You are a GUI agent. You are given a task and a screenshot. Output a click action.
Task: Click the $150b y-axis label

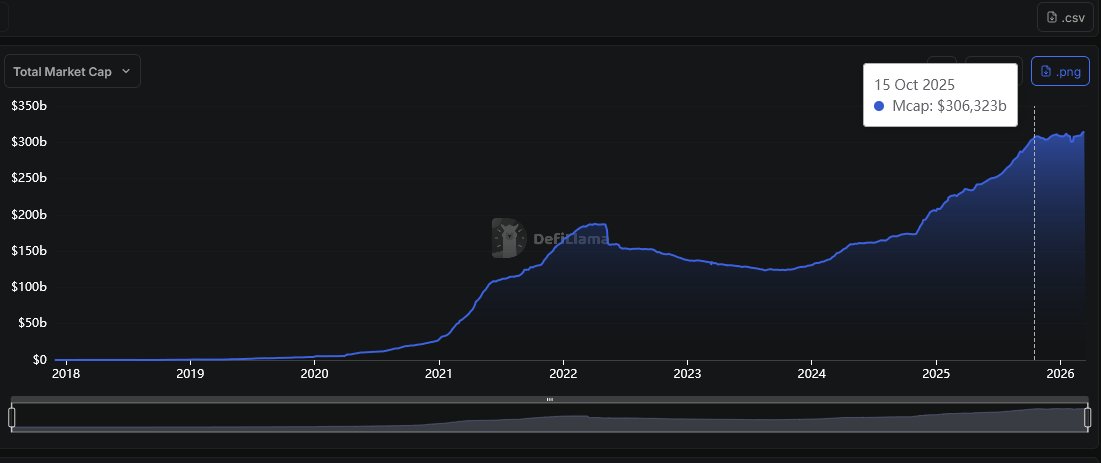pos(29,251)
